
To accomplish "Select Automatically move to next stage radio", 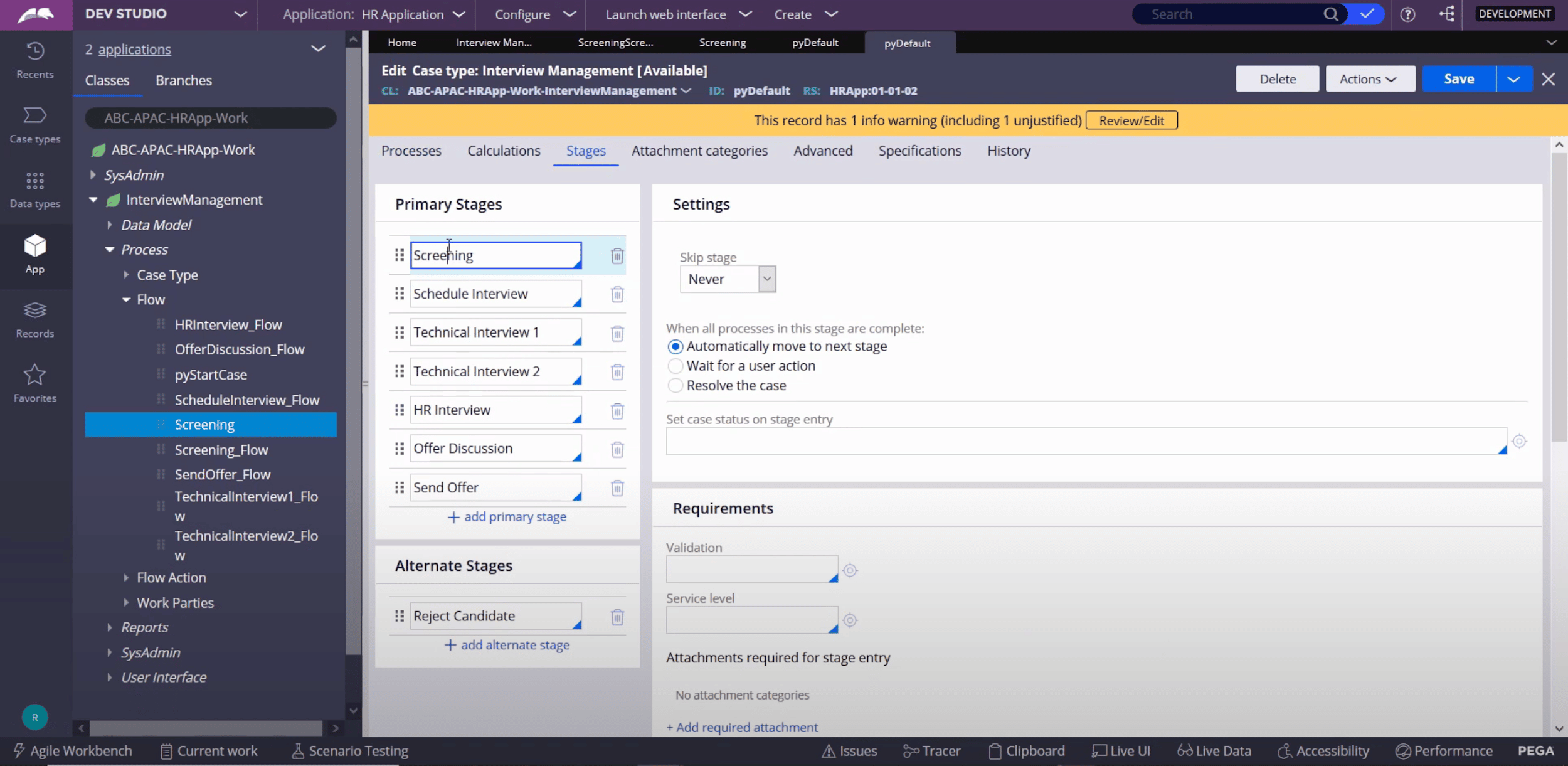I will [x=674, y=346].
